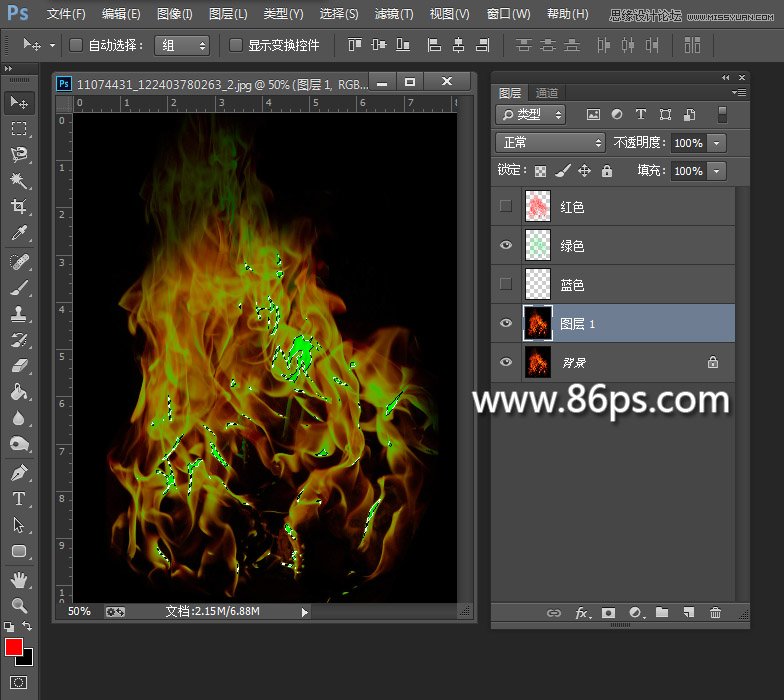This screenshot has height=700, width=784.
Task: Open the layer filter 类型 dropdown
Action: coord(531,115)
